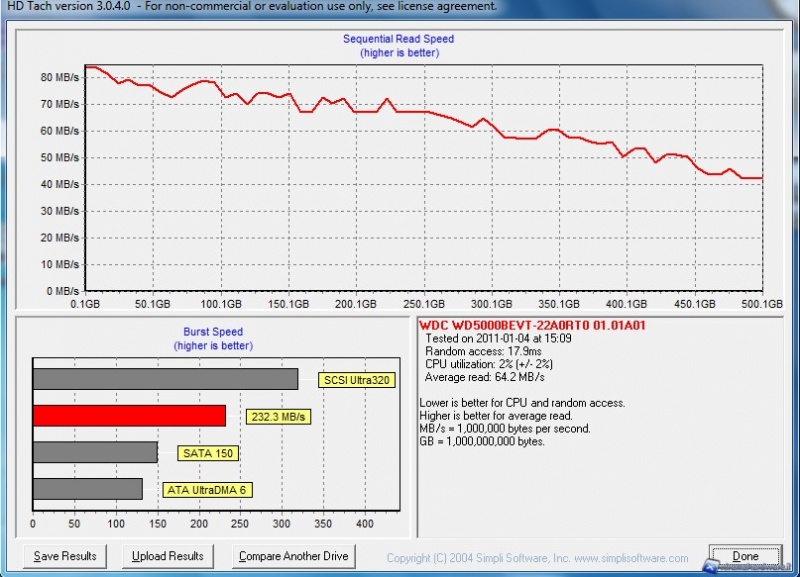Click the Save Results button
The height and width of the screenshot is (577, 800).
click(65, 556)
